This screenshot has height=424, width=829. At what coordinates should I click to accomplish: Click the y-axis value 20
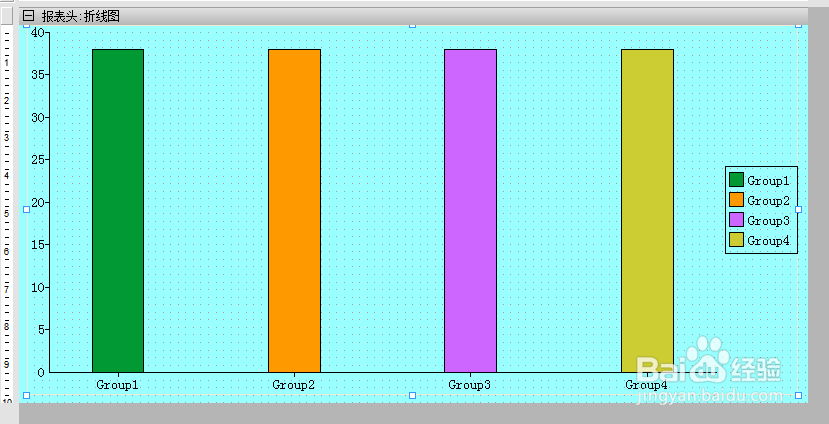pos(38,202)
